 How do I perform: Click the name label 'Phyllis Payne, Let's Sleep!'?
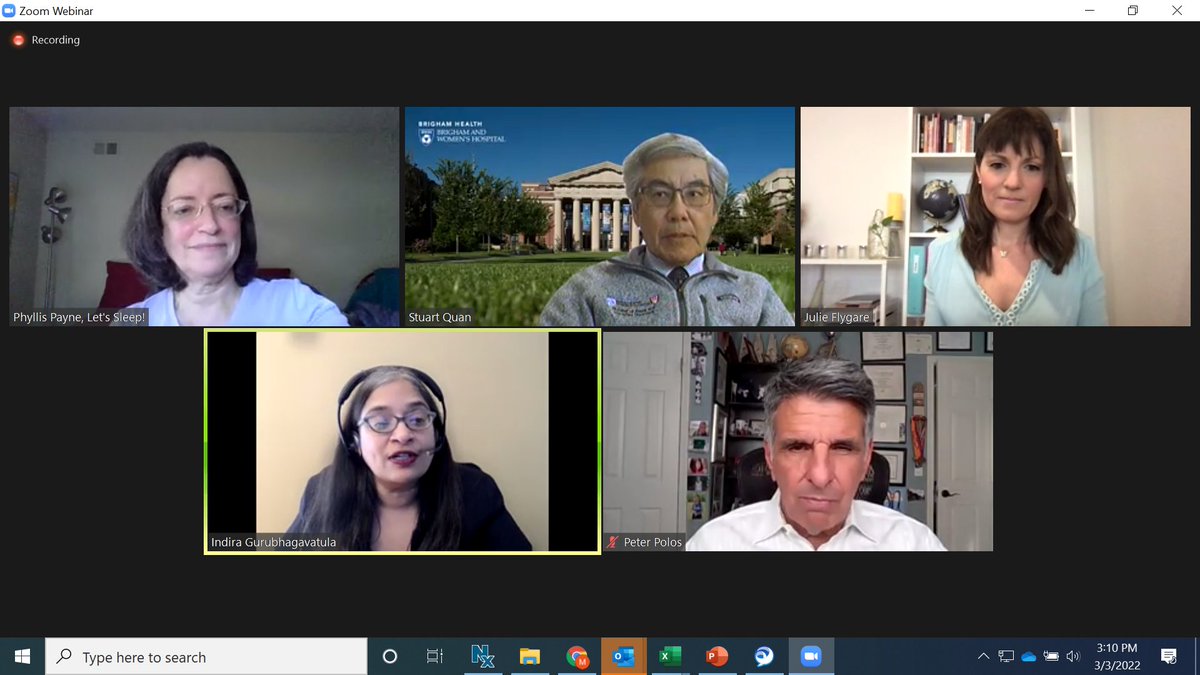tap(79, 317)
